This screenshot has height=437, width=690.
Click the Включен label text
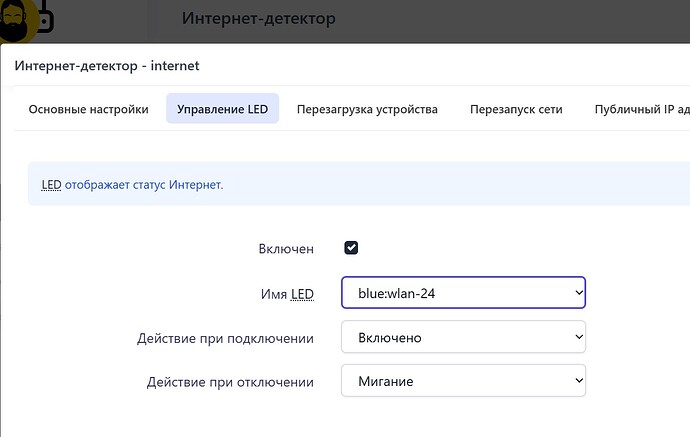286,249
